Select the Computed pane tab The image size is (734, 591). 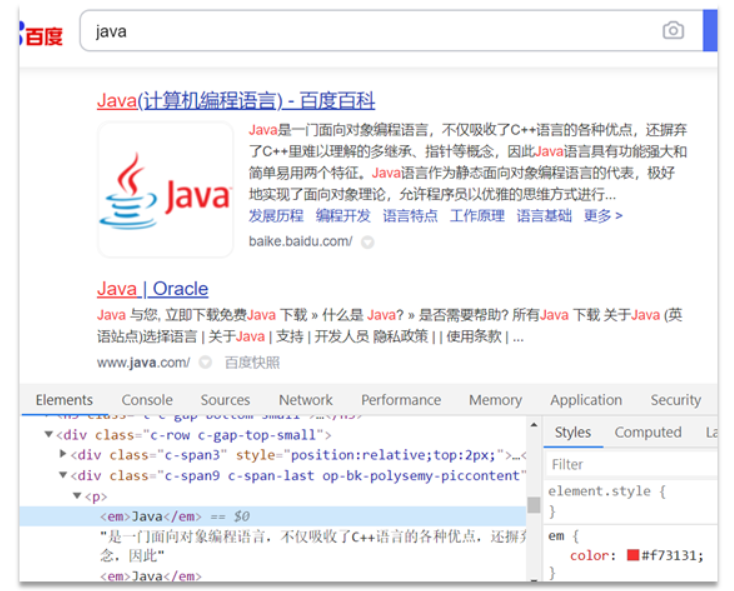[x=648, y=432]
